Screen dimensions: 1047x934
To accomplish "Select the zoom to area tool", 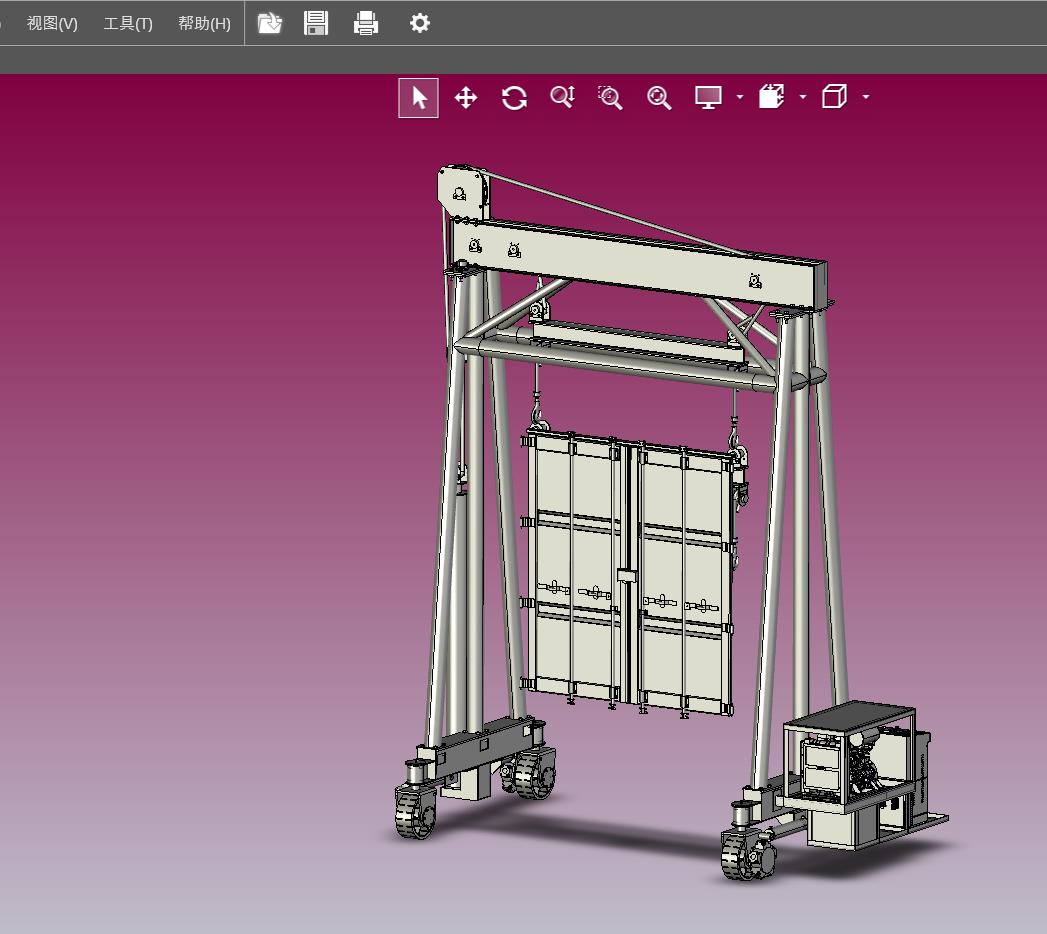I will pyautogui.click(x=610, y=97).
